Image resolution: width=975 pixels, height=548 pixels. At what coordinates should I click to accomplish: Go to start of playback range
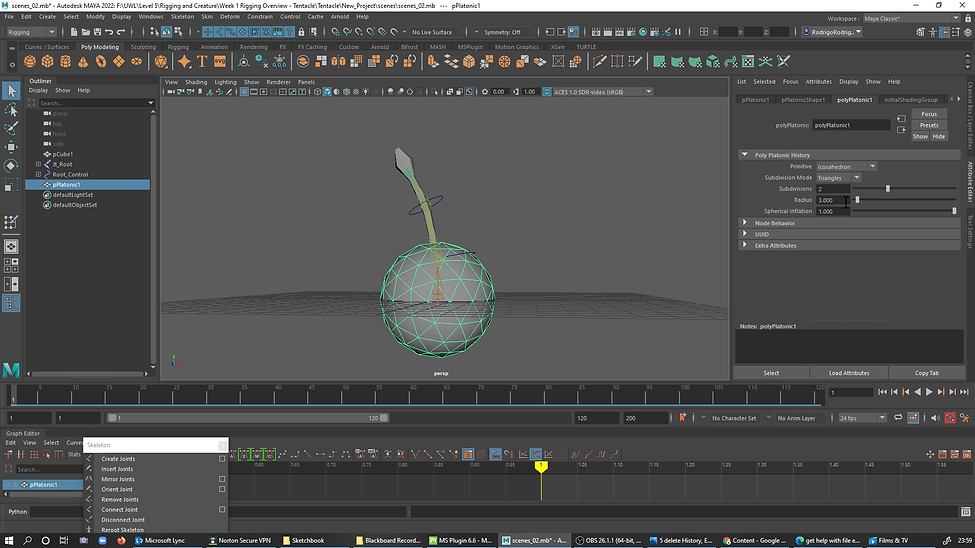tap(882, 392)
